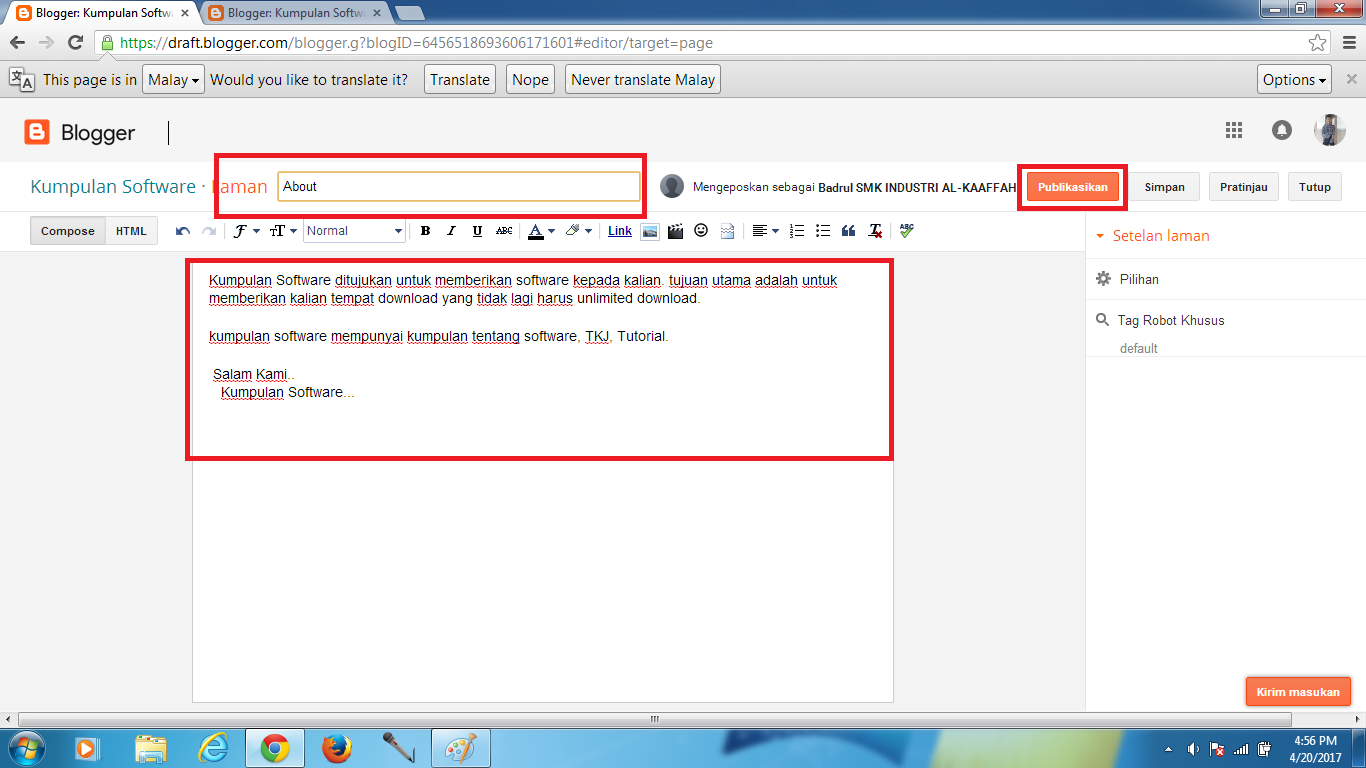The width and height of the screenshot is (1366, 768).
Task: Click the Pratinjau preview button
Action: (1244, 187)
